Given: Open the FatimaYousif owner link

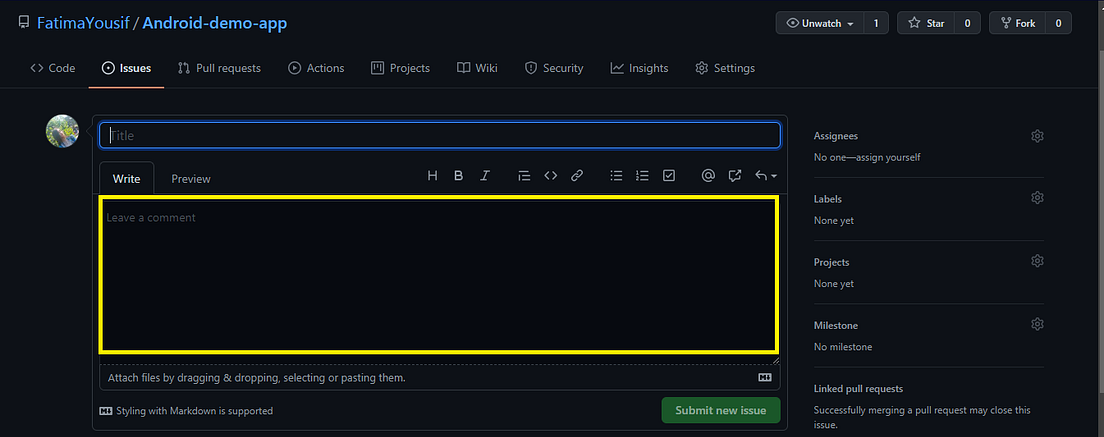Looking at the screenshot, I should coord(83,23).
